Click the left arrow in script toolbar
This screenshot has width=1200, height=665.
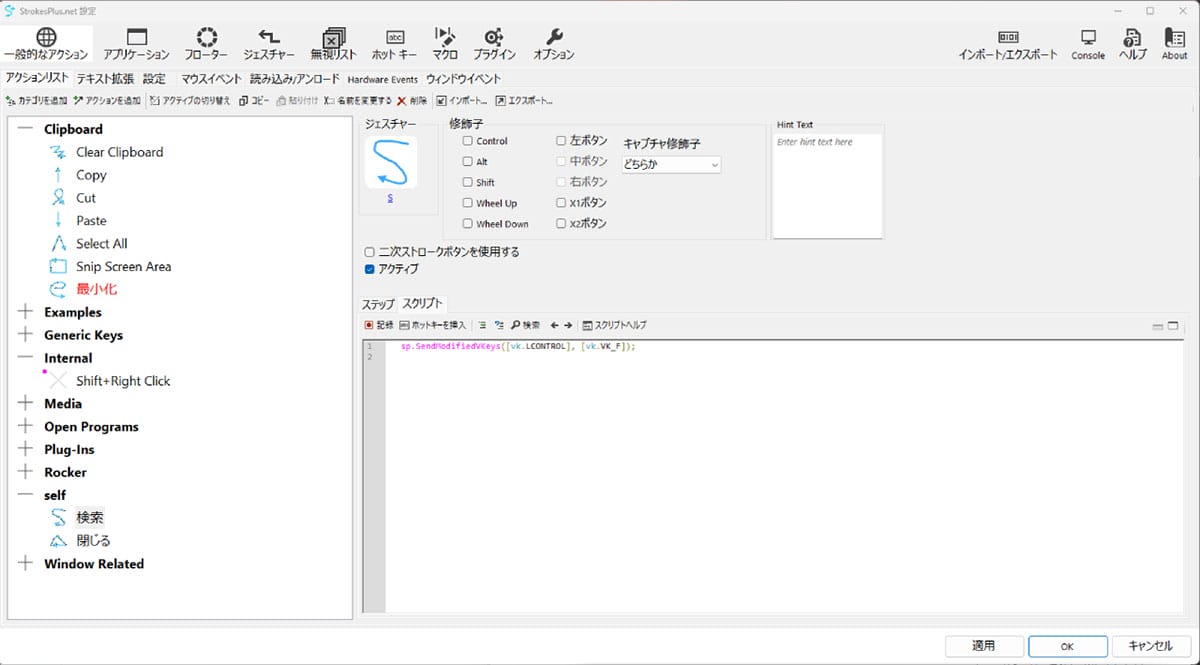[x=554, y=325]
